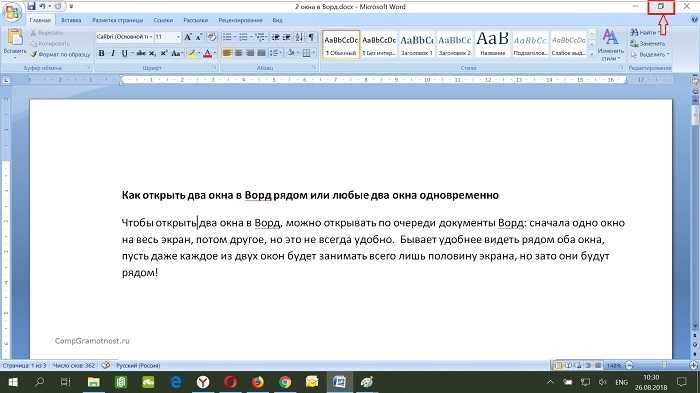700x393 pixels.
Task: Open the Вид ribbon tab
Action: coord(277,20)
